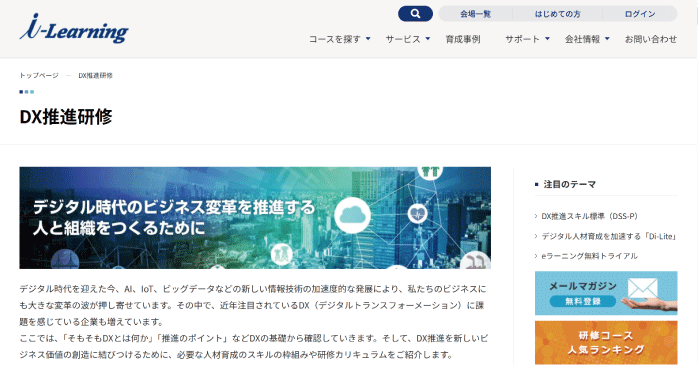Open DX推進スキル標準（DSS-P） link
The image size is (698, 365).
[x=589, y=216]
